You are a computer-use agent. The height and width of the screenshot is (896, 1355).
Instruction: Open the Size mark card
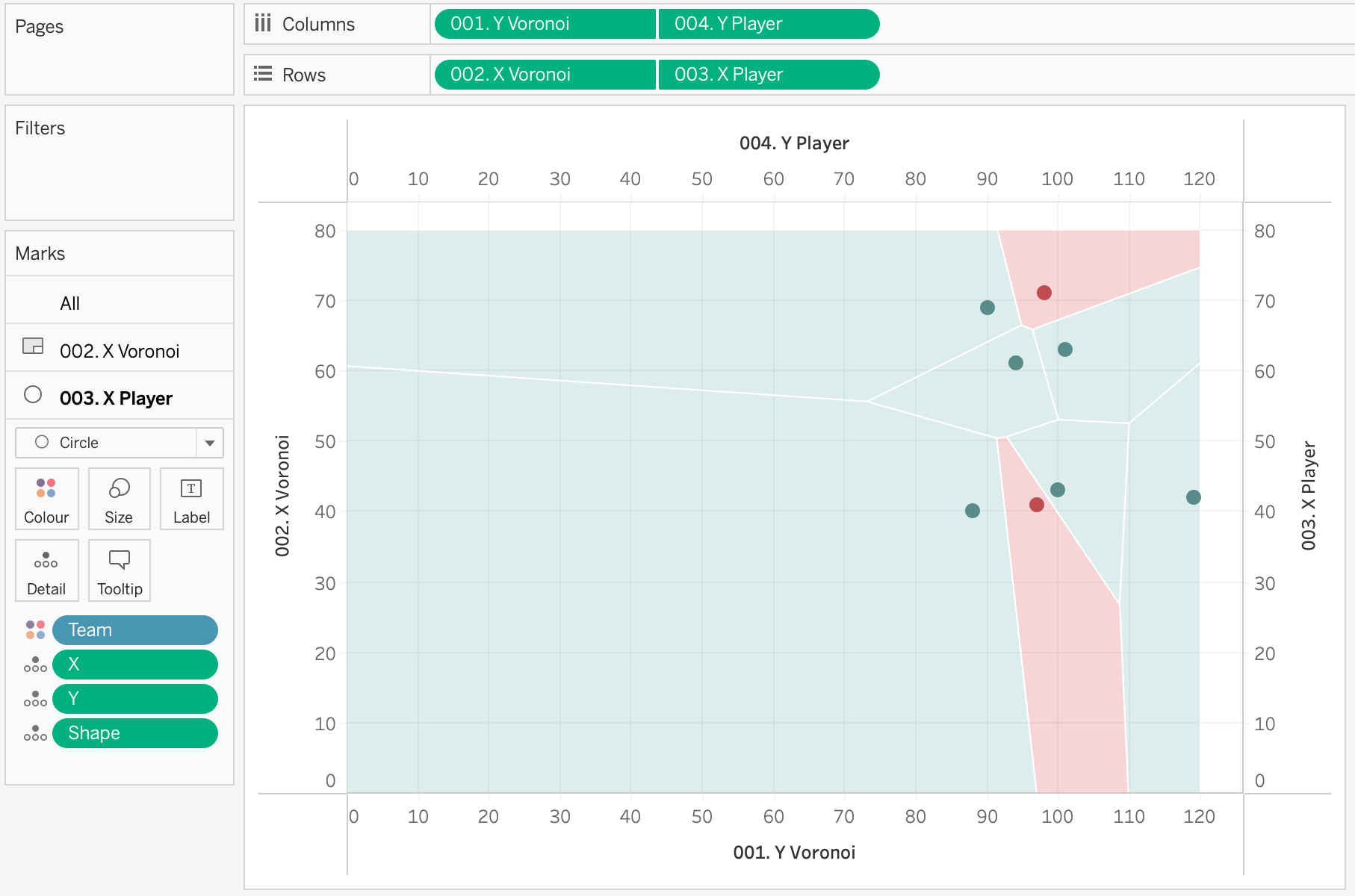119,498
